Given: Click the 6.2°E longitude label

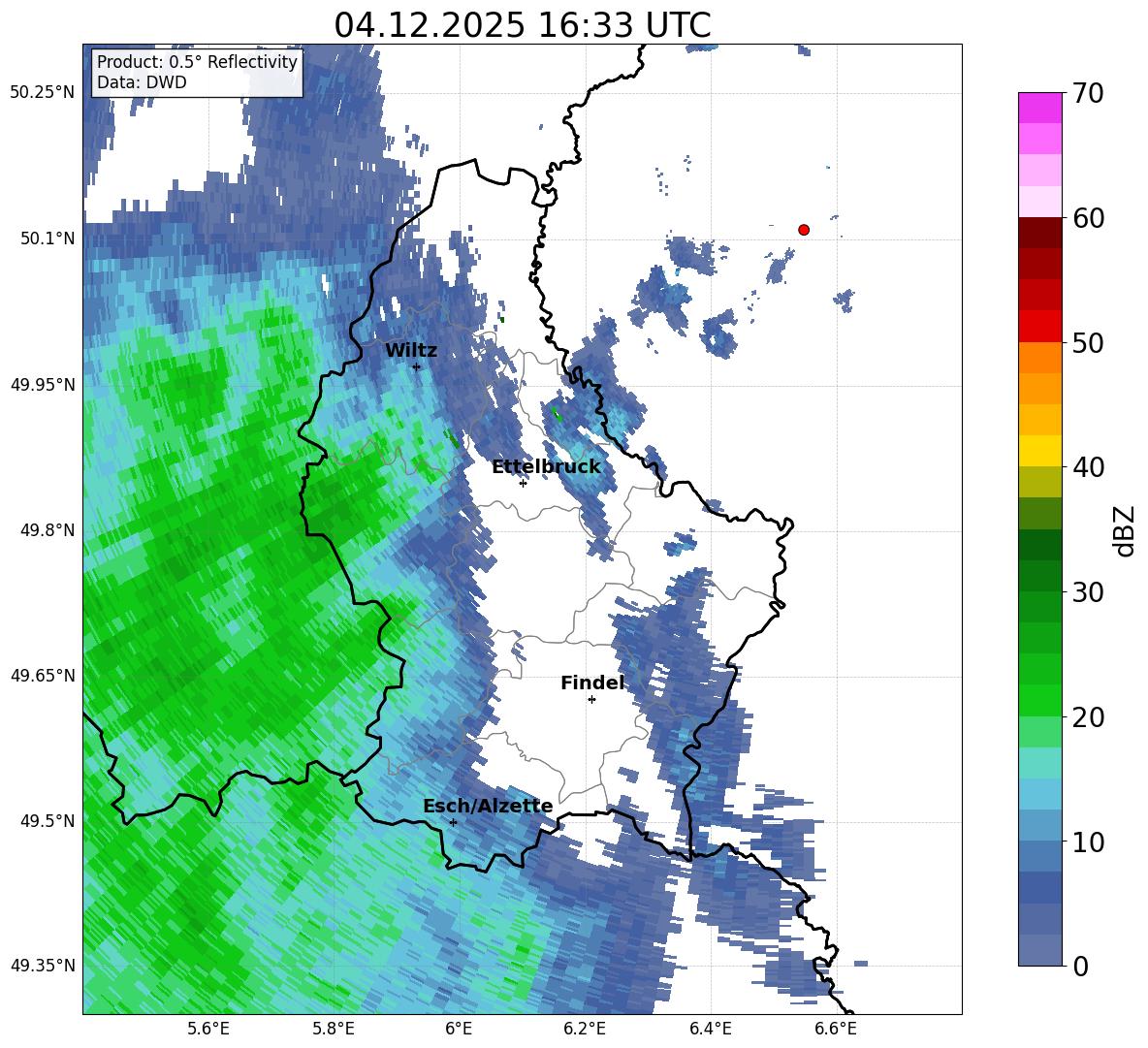Looking at the screenshot, I should coord(585,1030).
